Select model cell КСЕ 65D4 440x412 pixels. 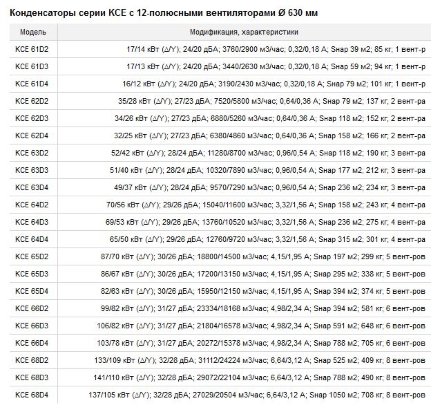(x=32, y=291)
